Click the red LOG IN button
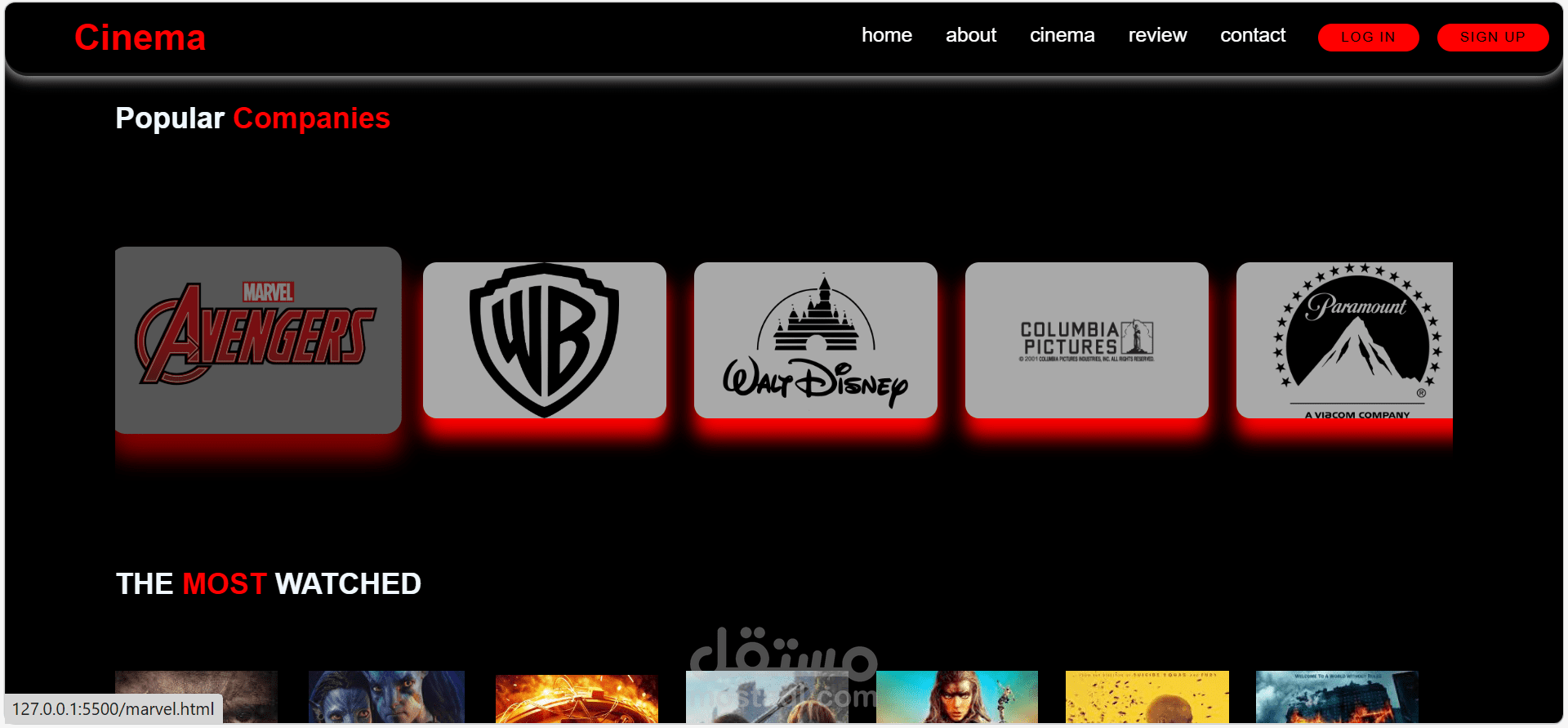The width and height of the screenshot is (1568, 728). click(x=1369, y=38)
